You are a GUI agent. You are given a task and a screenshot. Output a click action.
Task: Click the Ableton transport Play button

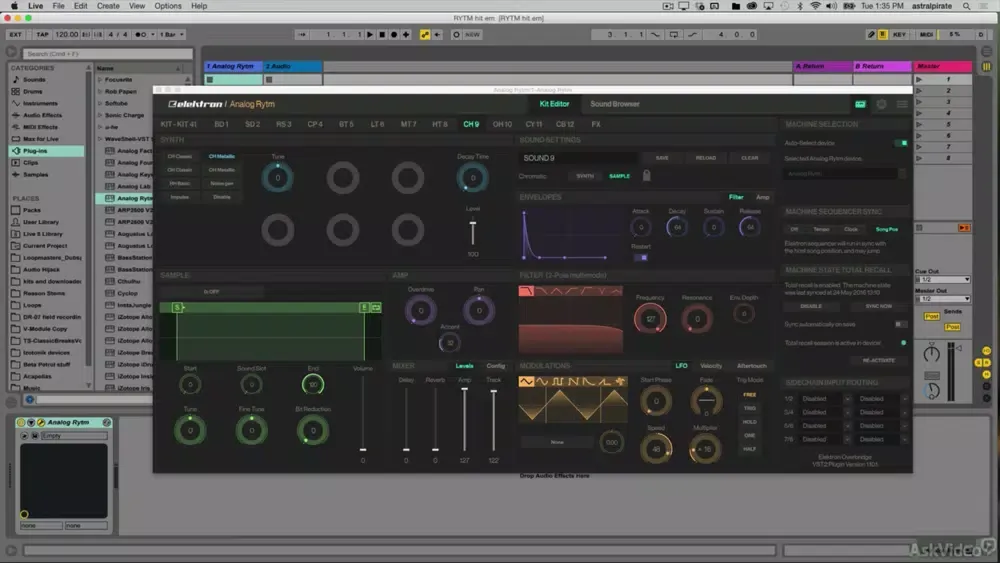(x=370, y=34)
